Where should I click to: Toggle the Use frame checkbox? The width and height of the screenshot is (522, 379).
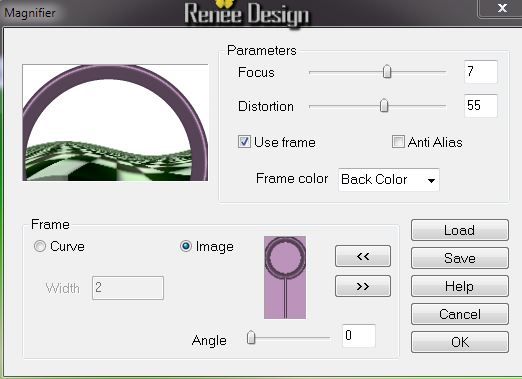pos(244,142)
